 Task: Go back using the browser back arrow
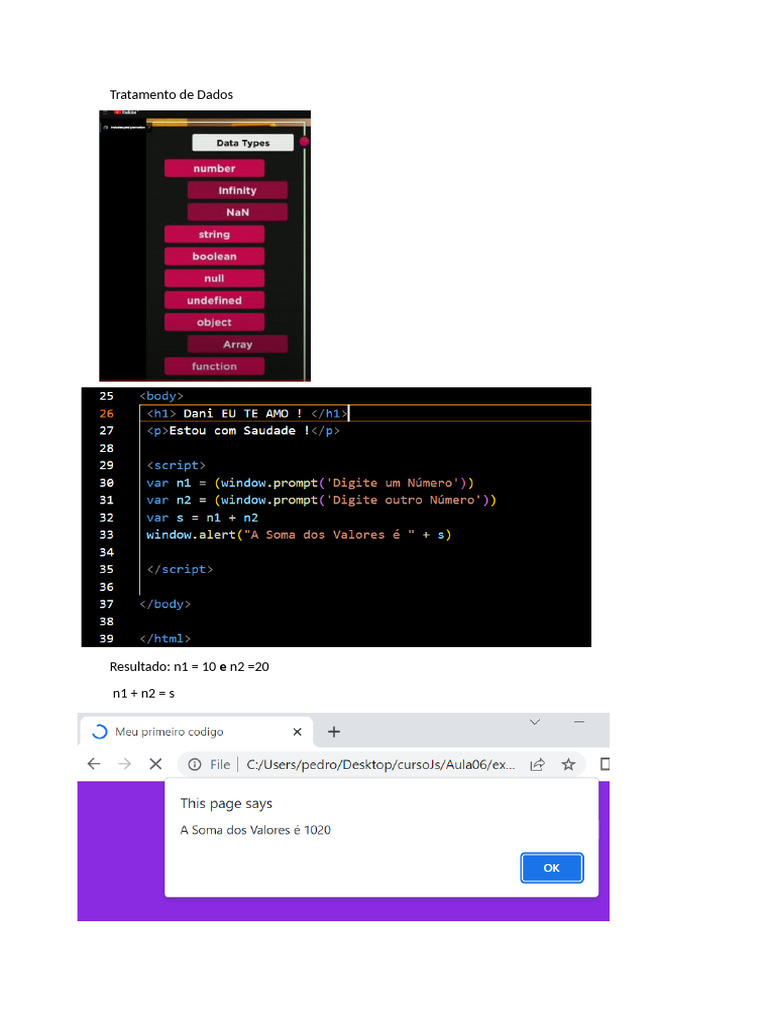coord(94,763)
